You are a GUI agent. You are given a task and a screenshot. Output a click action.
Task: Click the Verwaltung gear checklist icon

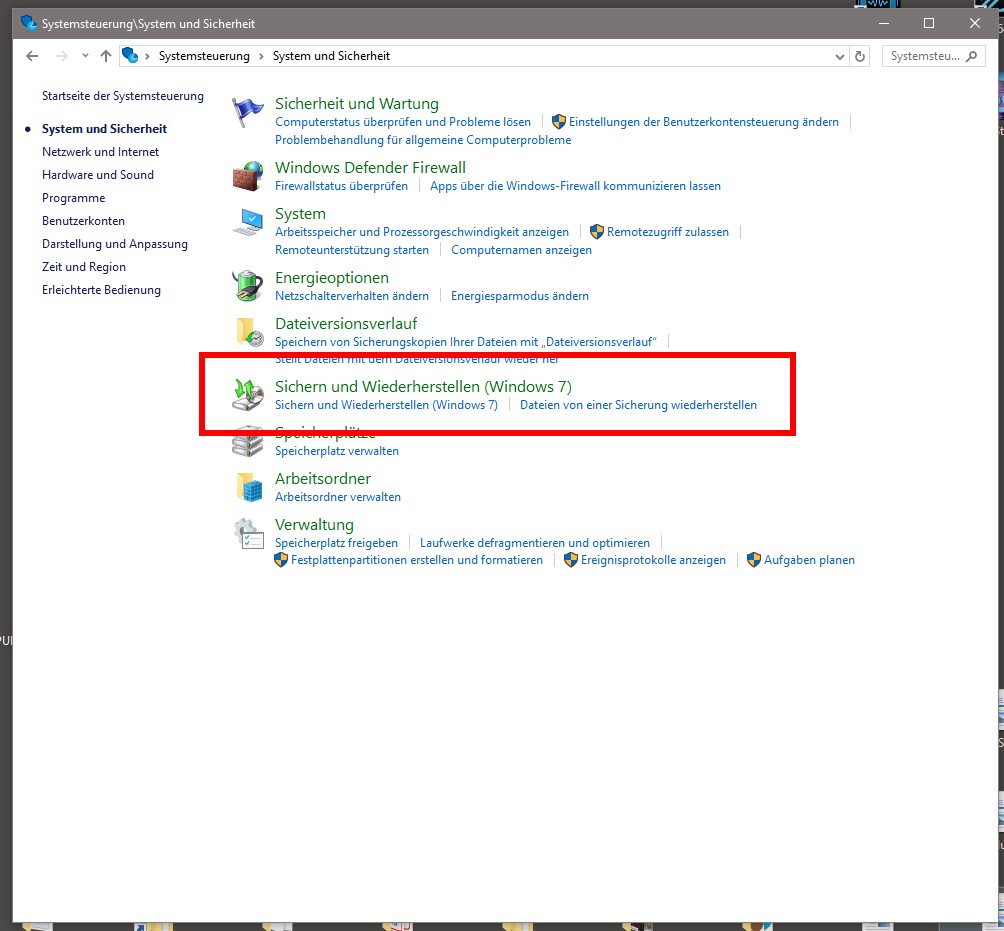click(248, 533)
